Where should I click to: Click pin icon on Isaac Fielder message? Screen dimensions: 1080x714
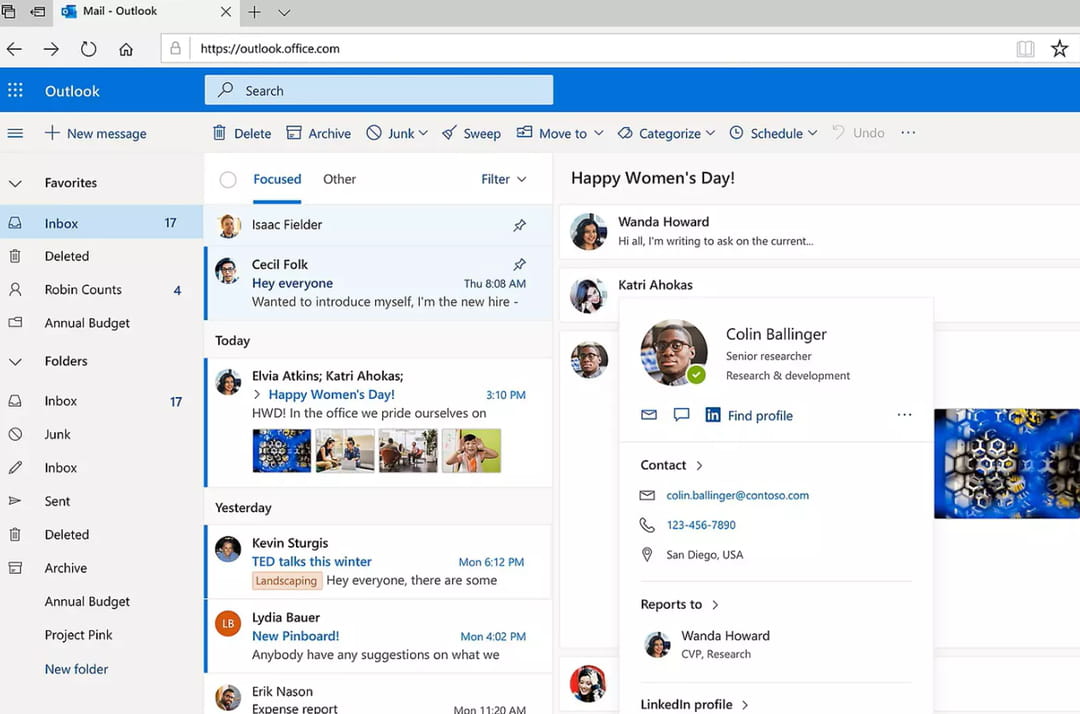519,225
